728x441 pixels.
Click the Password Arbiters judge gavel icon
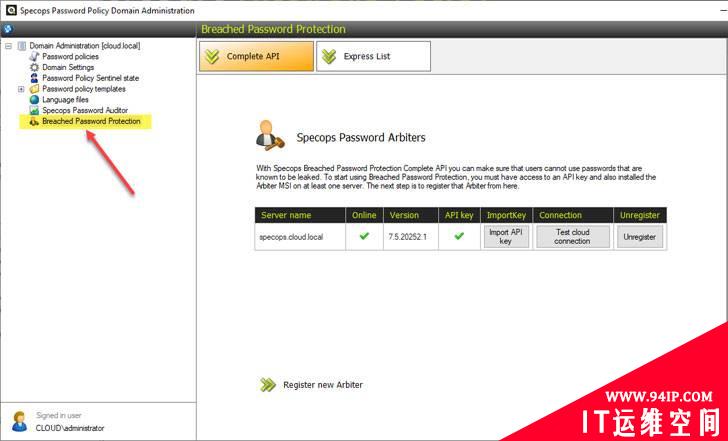click(x=270, y=136)
